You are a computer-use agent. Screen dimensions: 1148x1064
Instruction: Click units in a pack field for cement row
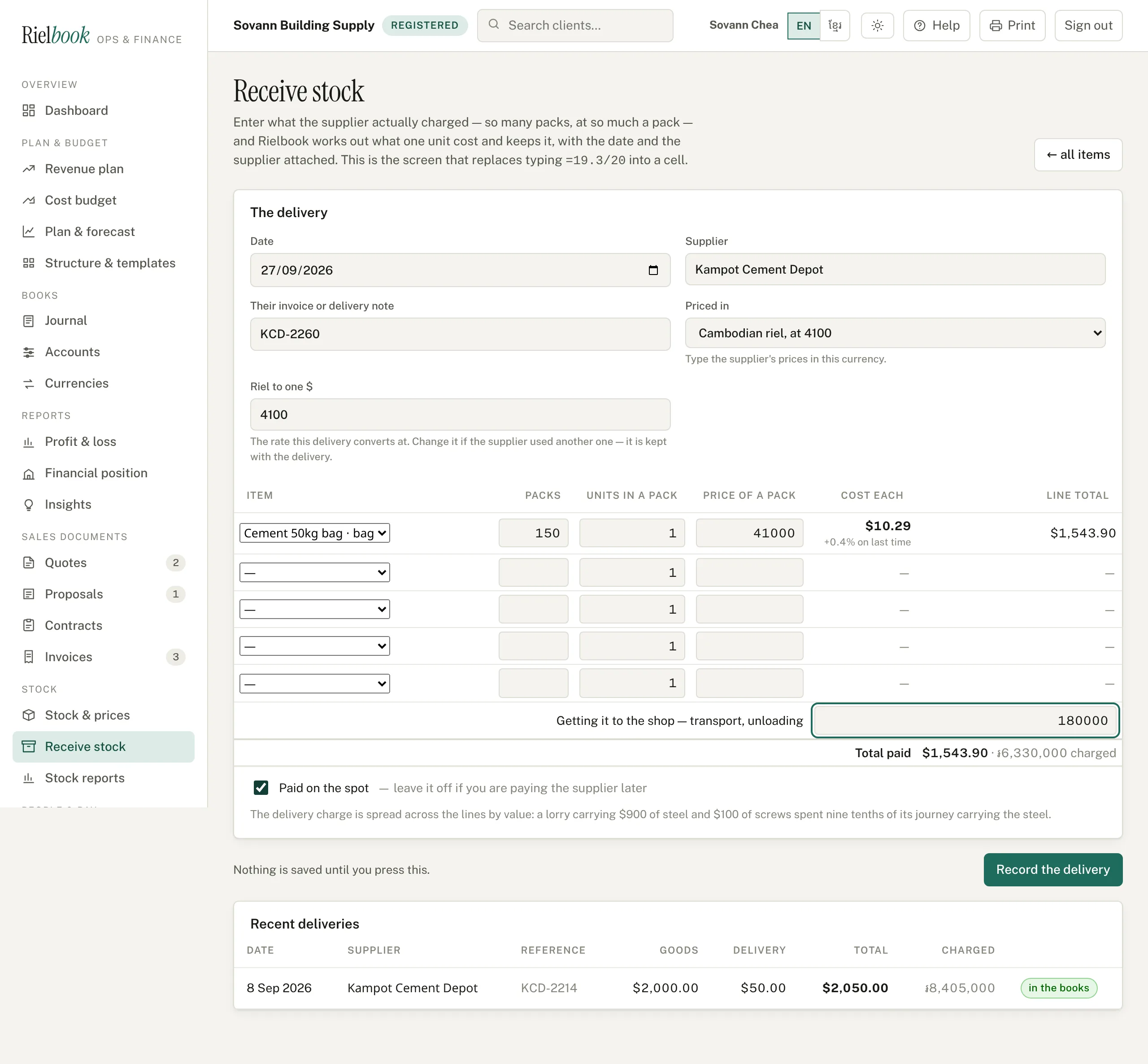[x=632, y=533]
